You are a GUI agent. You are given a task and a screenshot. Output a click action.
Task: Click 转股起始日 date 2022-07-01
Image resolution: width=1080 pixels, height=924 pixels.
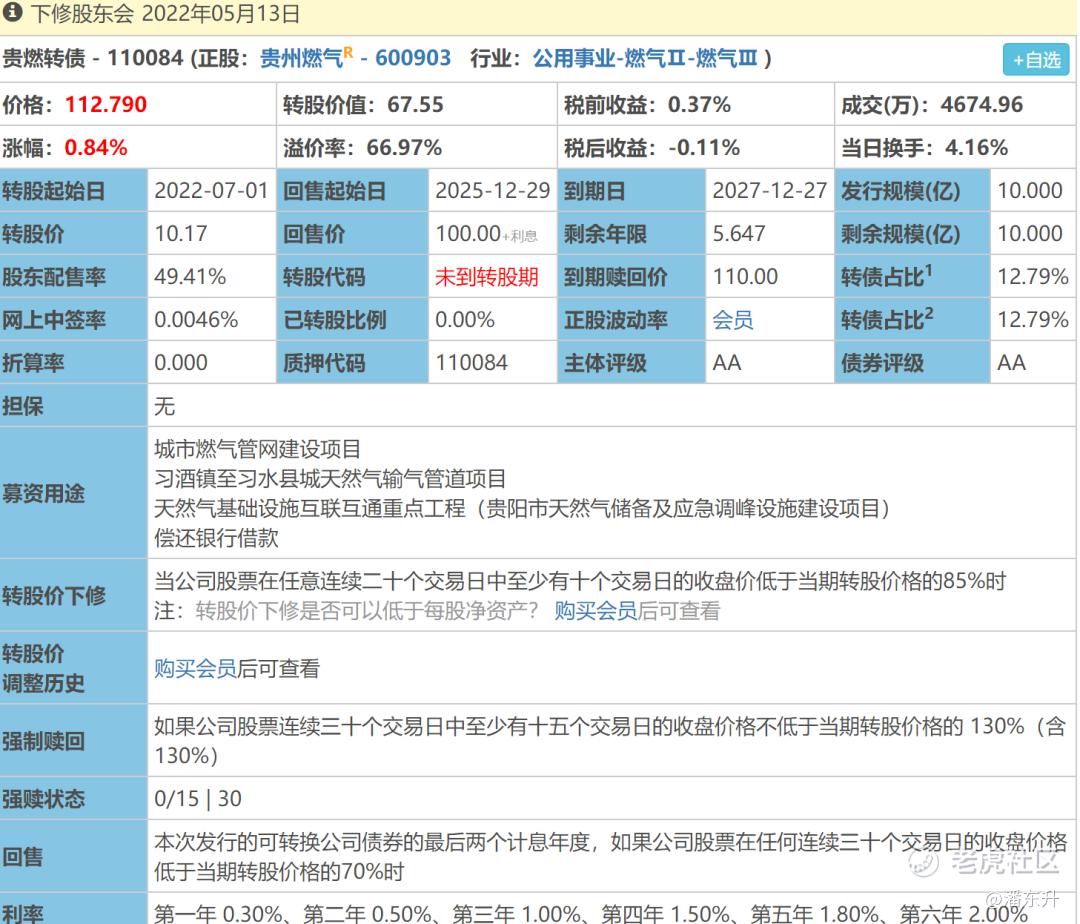tap(211, 191)
